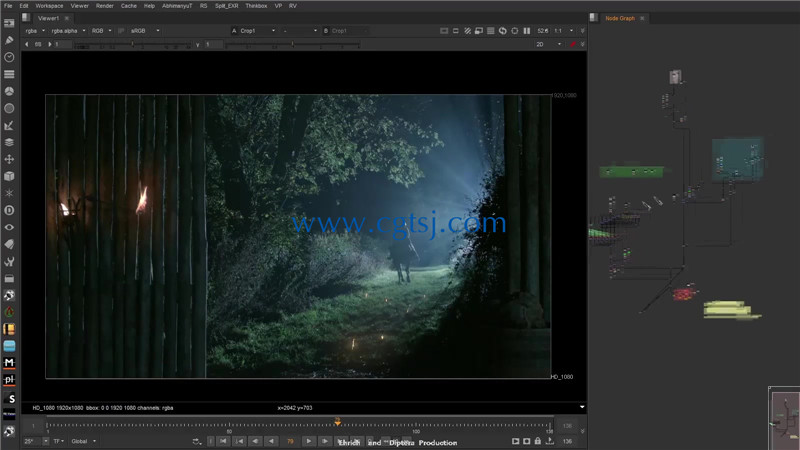Click the play backward button
This screenshot has width=800, height=450.
(x=271, y=441)
